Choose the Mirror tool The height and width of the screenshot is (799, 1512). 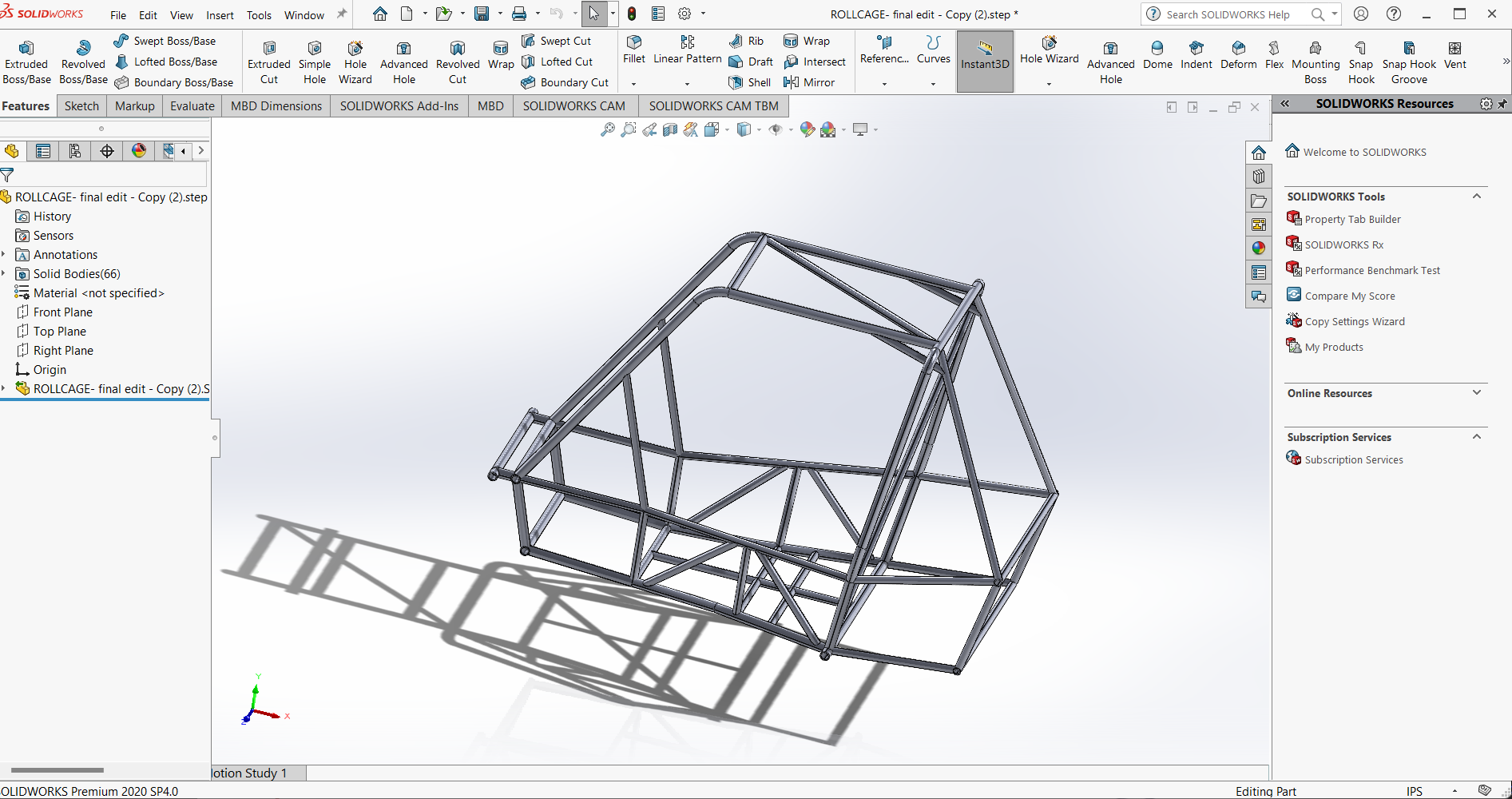point(809,82)
